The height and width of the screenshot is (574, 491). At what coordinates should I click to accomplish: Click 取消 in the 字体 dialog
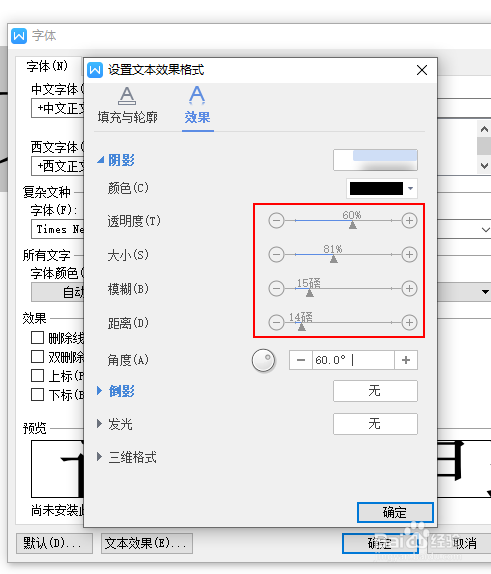point(460,543)
